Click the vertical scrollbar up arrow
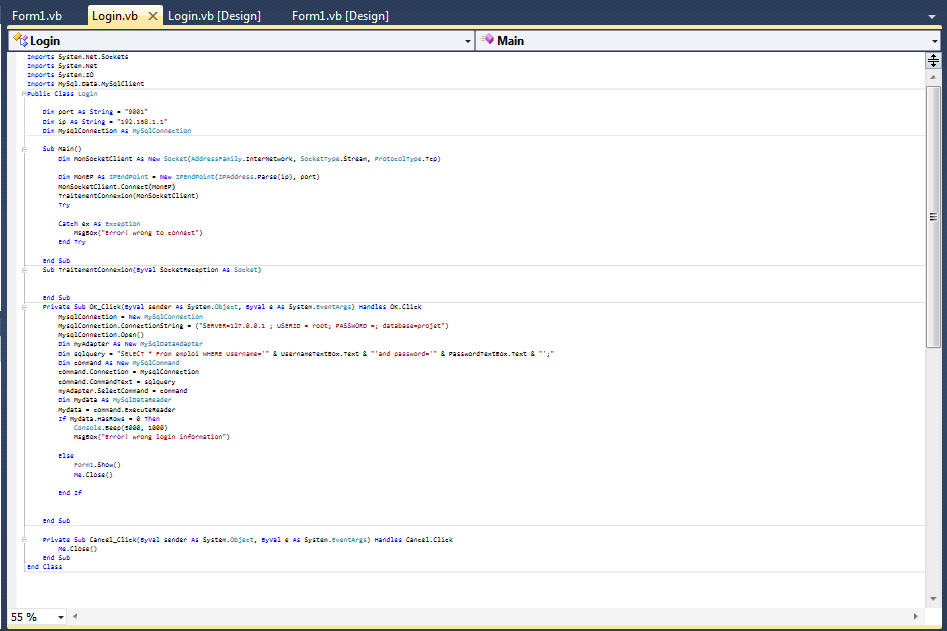This screenshot has height=631, width=947. [933, 76]
